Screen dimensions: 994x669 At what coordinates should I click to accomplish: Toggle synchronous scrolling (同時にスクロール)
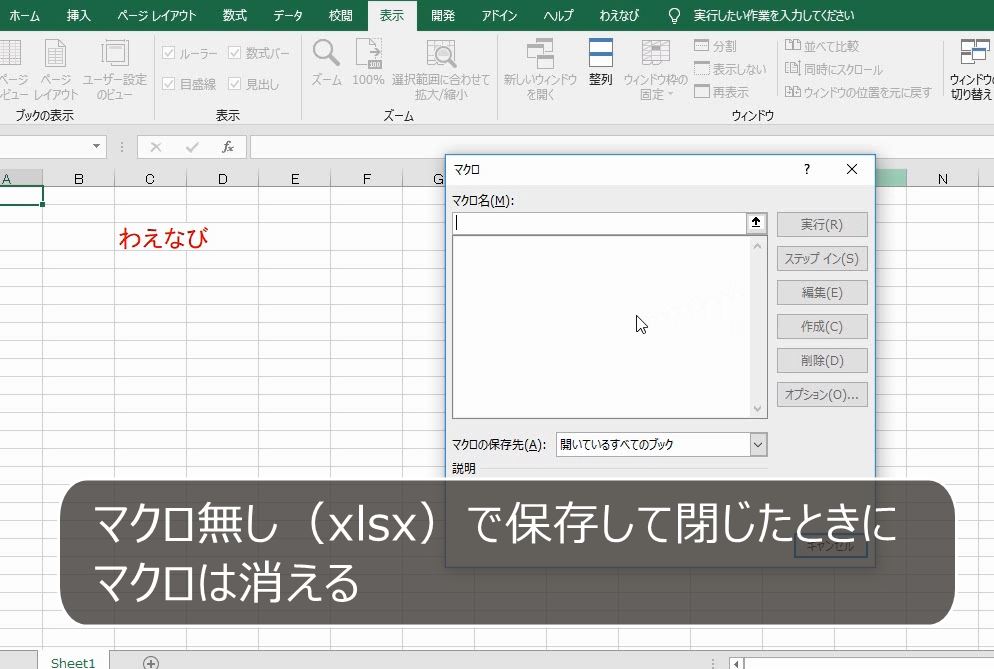834,68
